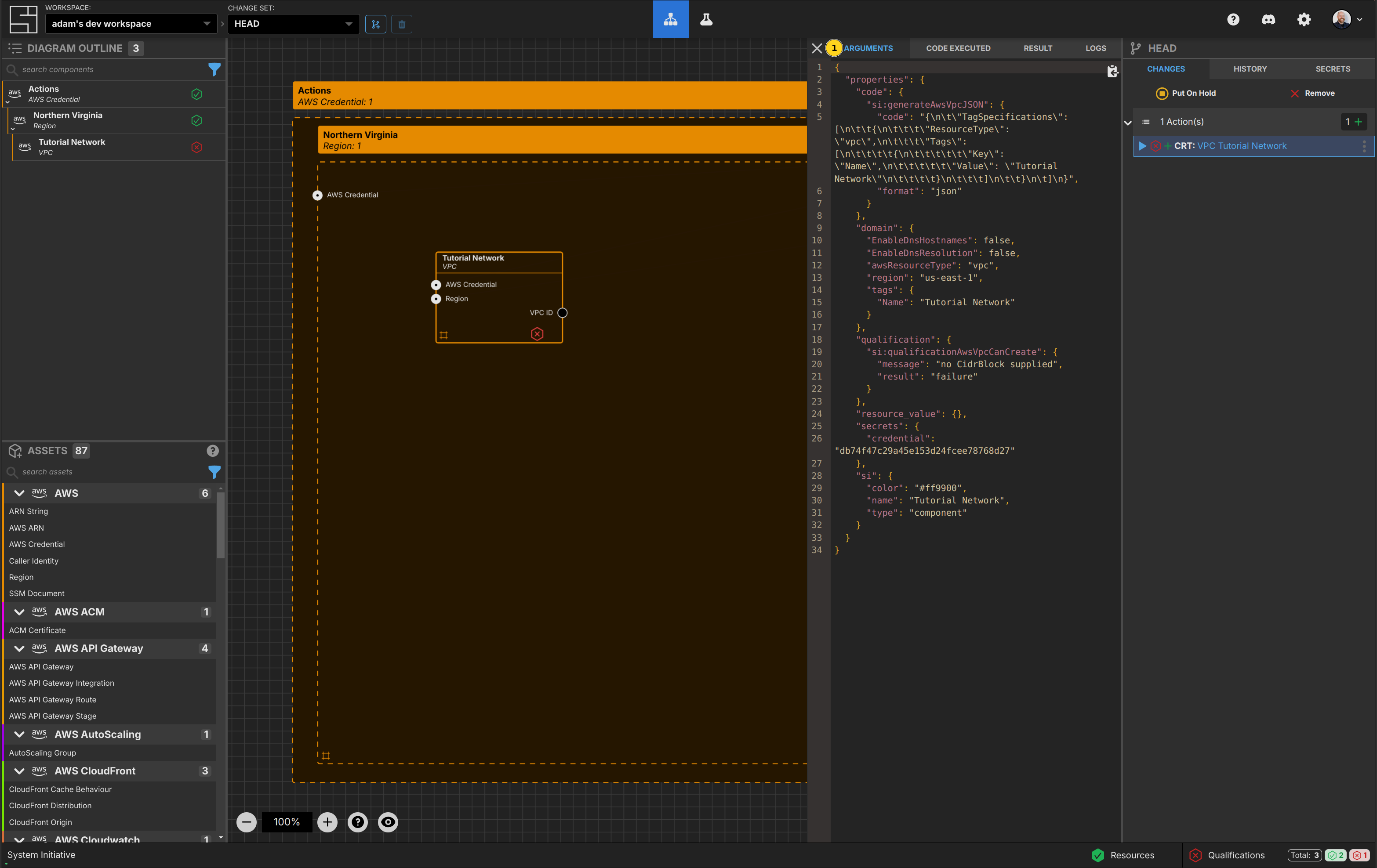
Task: Select the SECRETS tab in changes panel
Action: click(1333, 68)
